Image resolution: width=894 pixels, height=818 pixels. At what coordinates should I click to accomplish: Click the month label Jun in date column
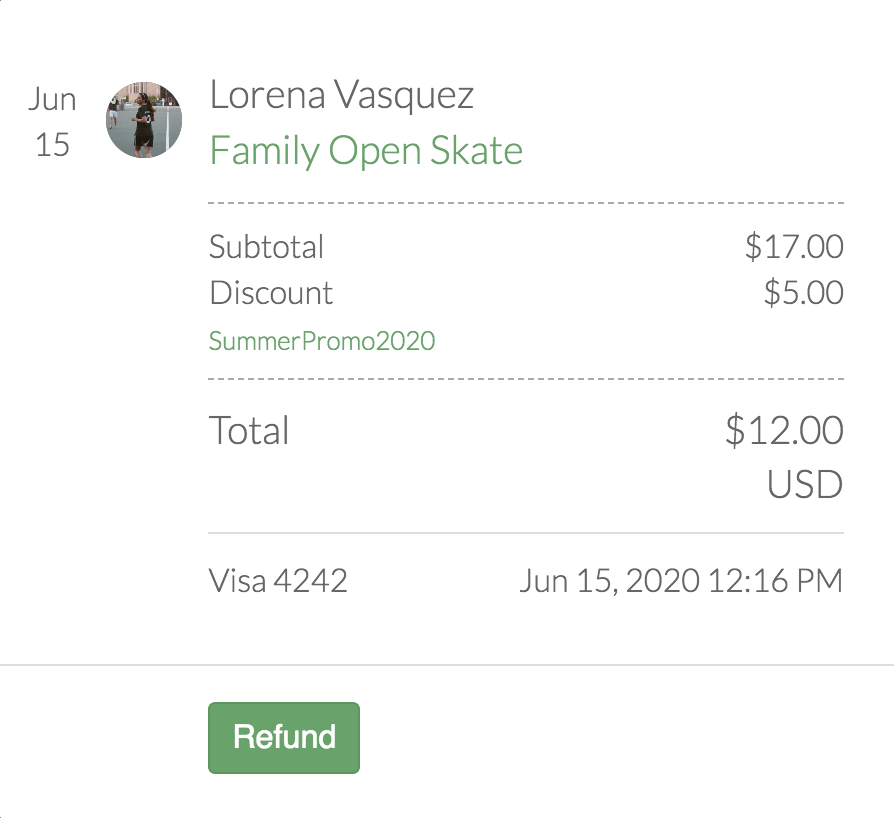52,100
